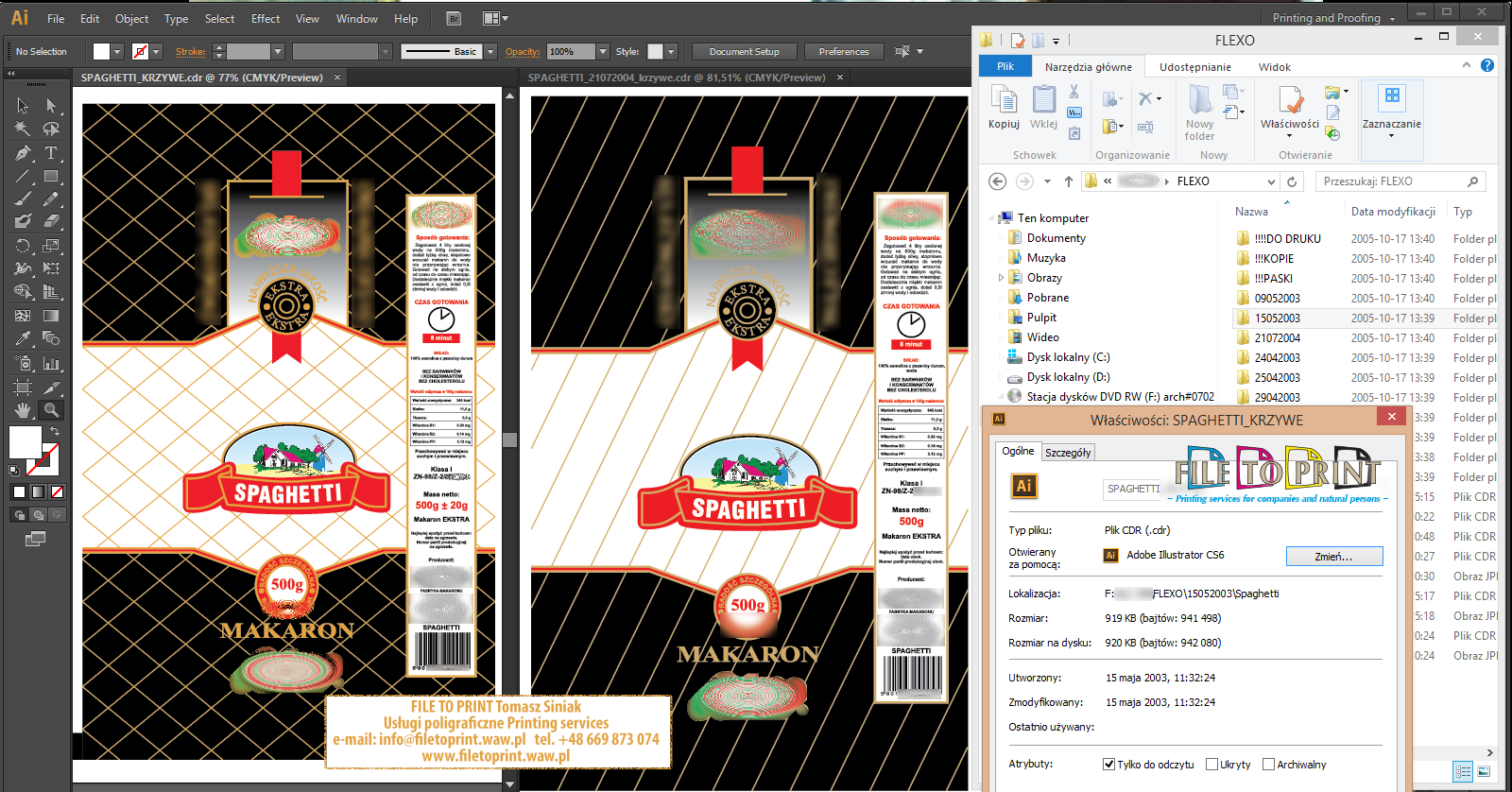1512x792 pixels.
Task: Select the Eraser tool
Action: [x=51, y=221]
